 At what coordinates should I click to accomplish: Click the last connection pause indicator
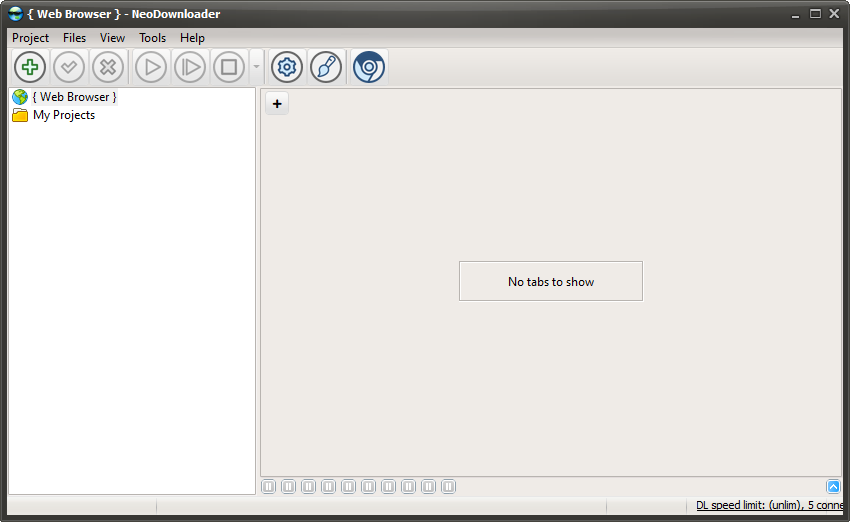pyautogui.click(x=448, y=487)
